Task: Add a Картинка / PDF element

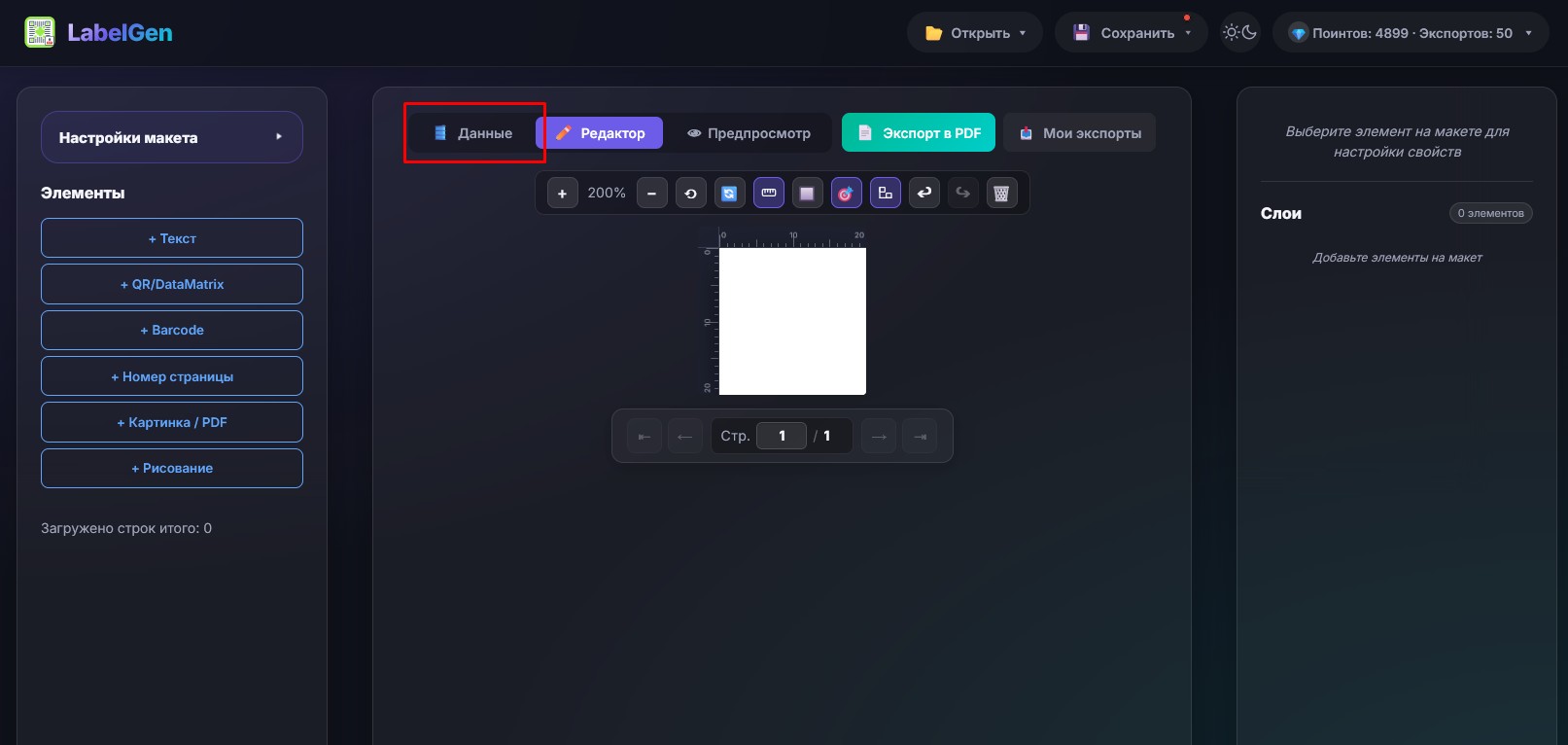Action: click(x=172, y=422)
